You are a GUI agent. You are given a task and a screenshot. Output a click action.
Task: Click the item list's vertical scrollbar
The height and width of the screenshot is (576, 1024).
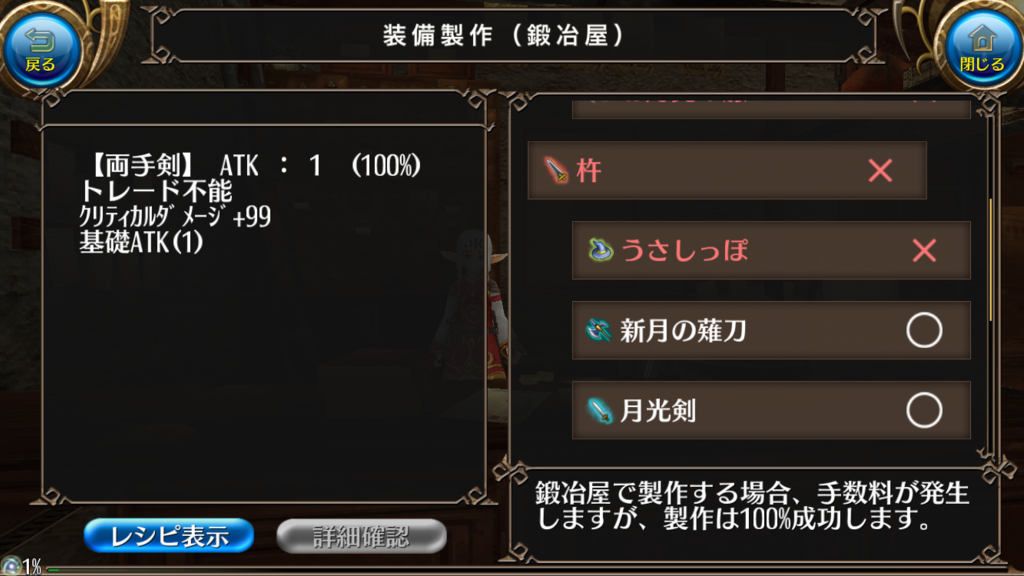pos(991,259)
